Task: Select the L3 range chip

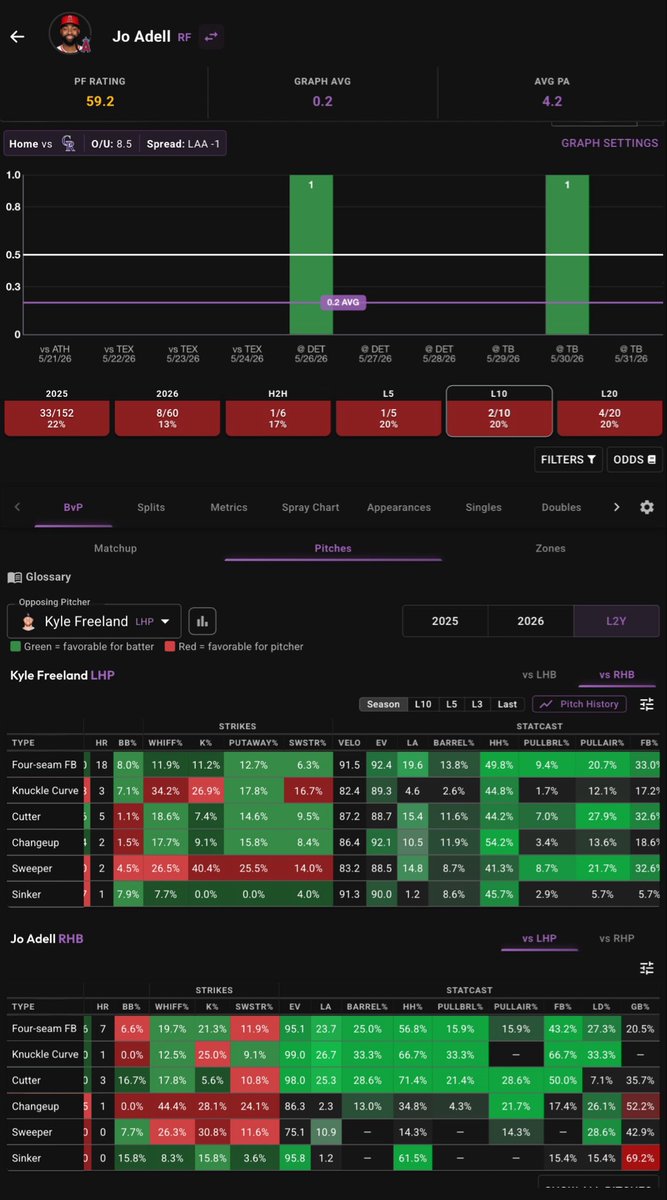Action: coord(477,704)
